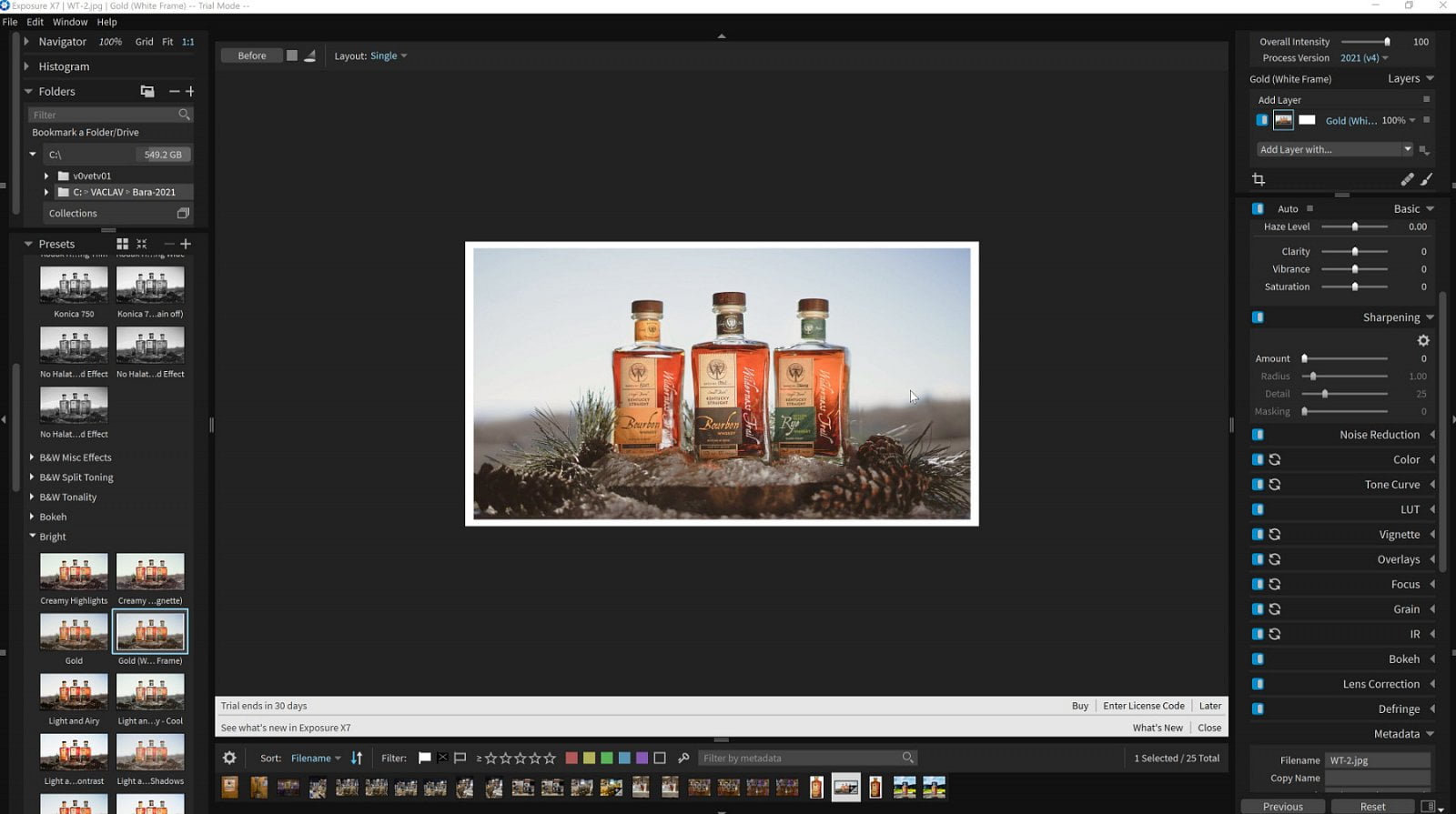Open the metadata filter key icon
Viewport: 1456px width, 814px height.
pyautogui.click(x=683, y=758)
